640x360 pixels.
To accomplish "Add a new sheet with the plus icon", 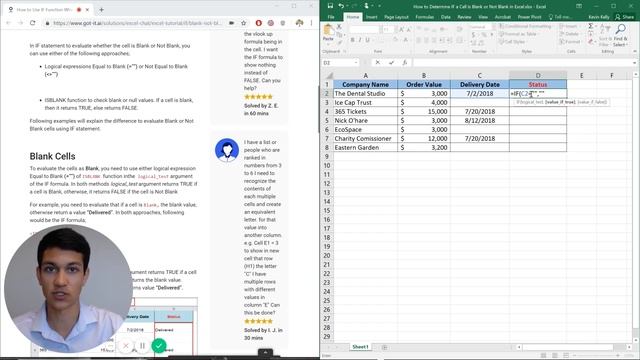I will point(384,347).
